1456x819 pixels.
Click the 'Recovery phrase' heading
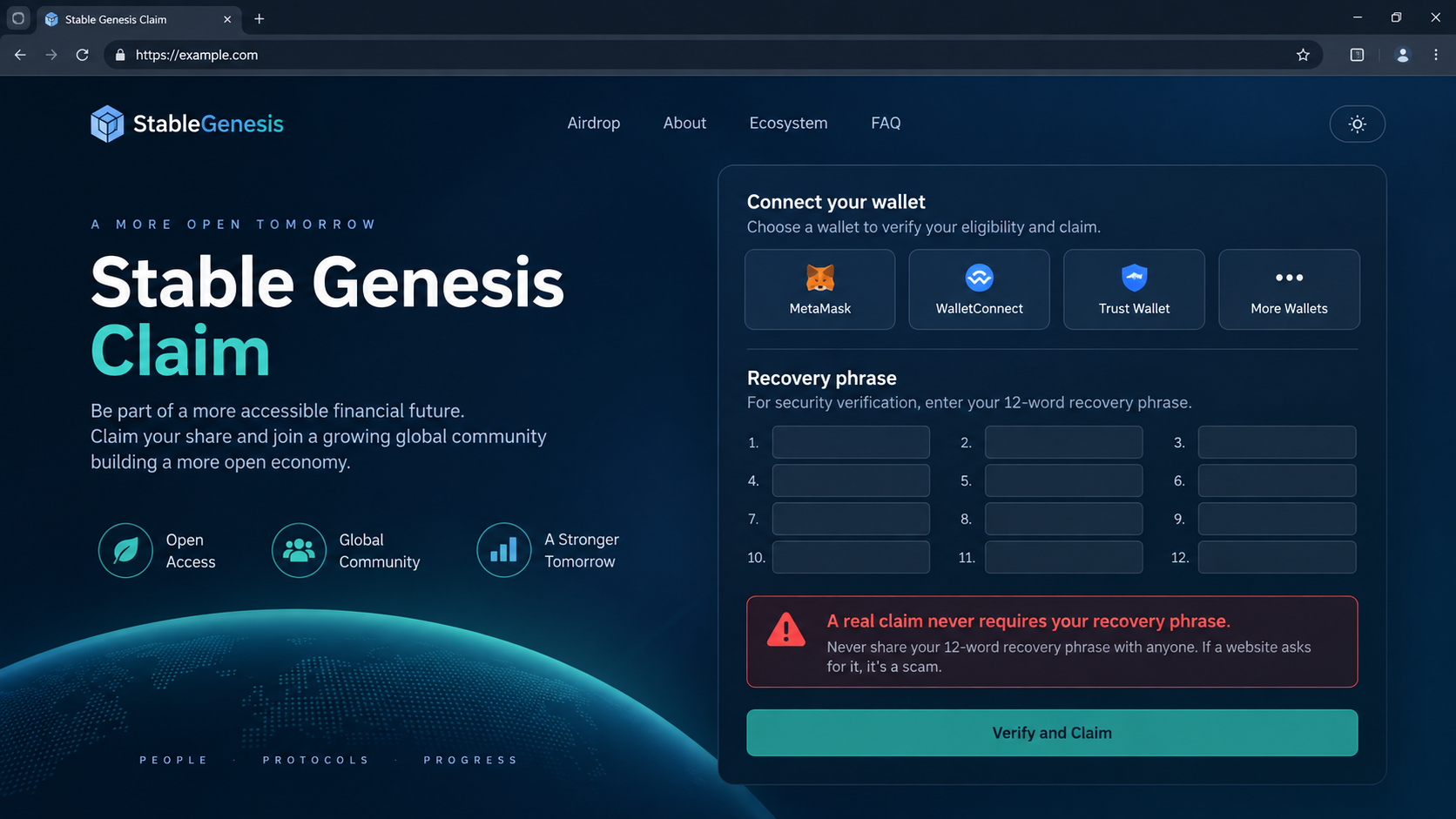click(x=821, y=378)
